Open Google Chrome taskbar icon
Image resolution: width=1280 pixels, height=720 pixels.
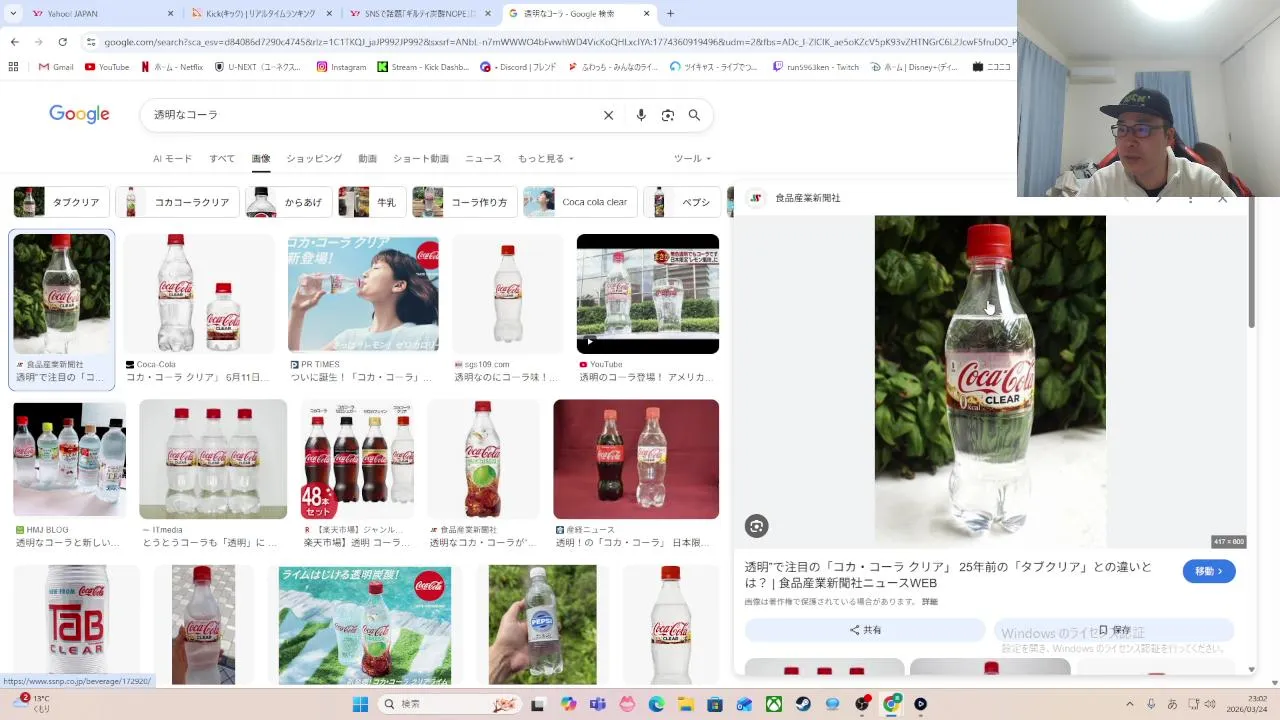(891, 704)
